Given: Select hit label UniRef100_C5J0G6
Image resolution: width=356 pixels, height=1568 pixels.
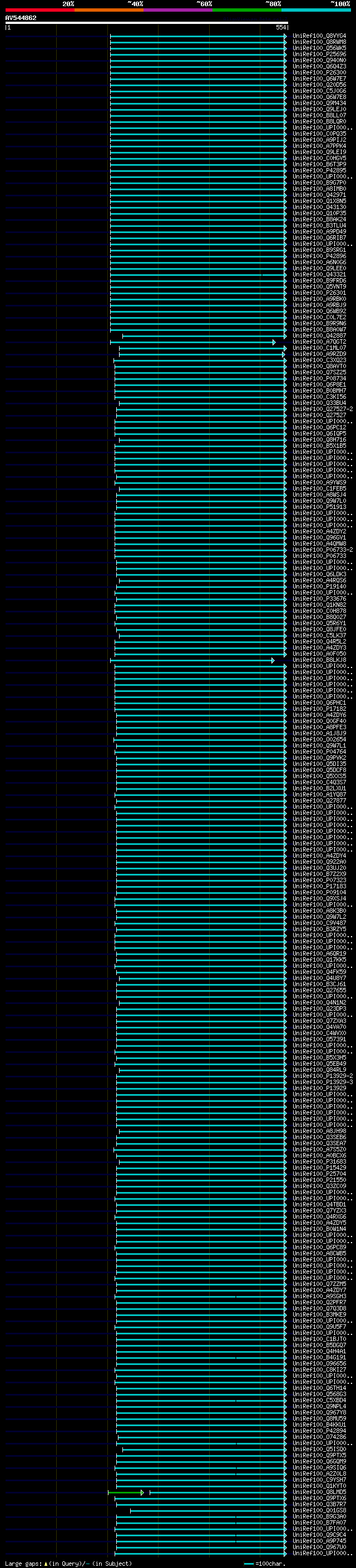Looking at the screenshot, I should 319,91.
